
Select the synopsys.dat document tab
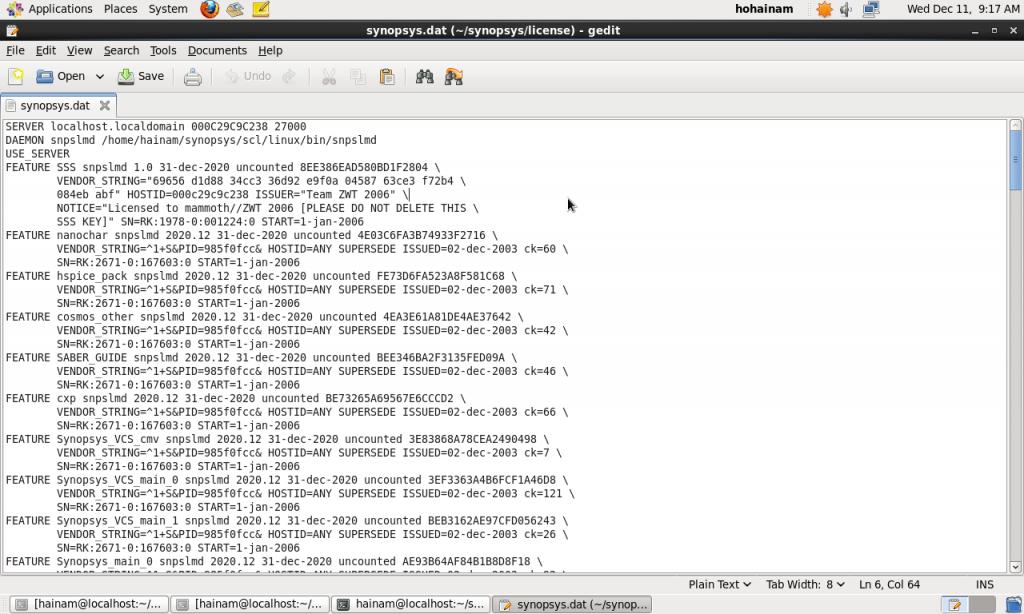(x=55, y=106)
